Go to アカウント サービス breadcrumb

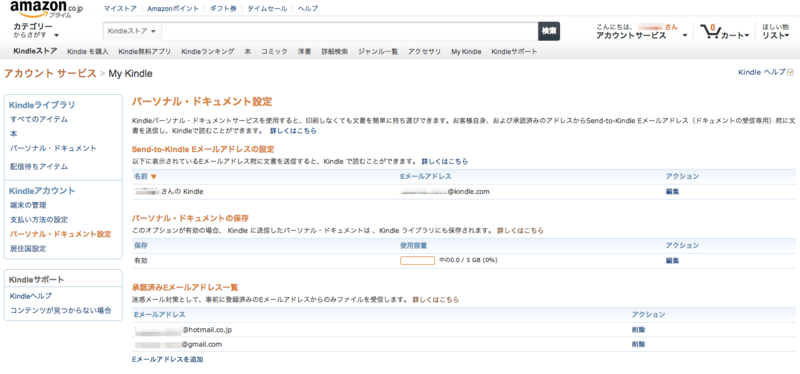click(x=50, y=73)
